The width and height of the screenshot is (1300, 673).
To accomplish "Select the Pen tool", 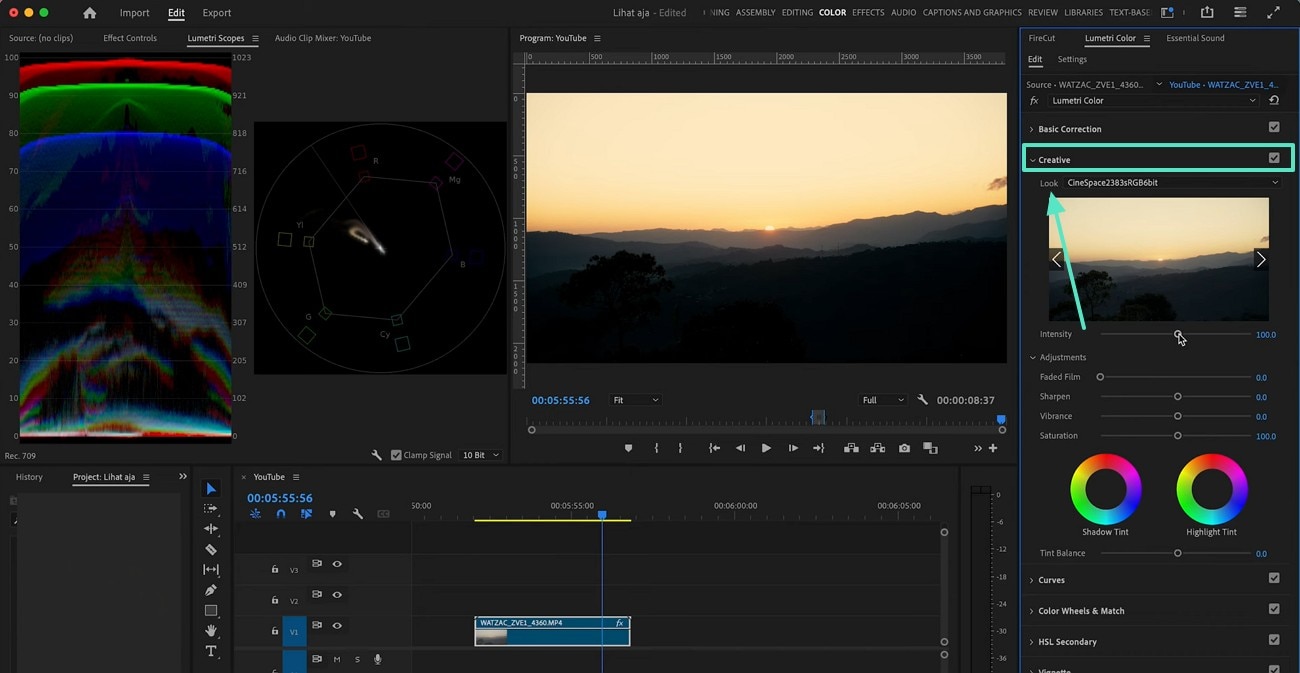I will tap(211, 590).
